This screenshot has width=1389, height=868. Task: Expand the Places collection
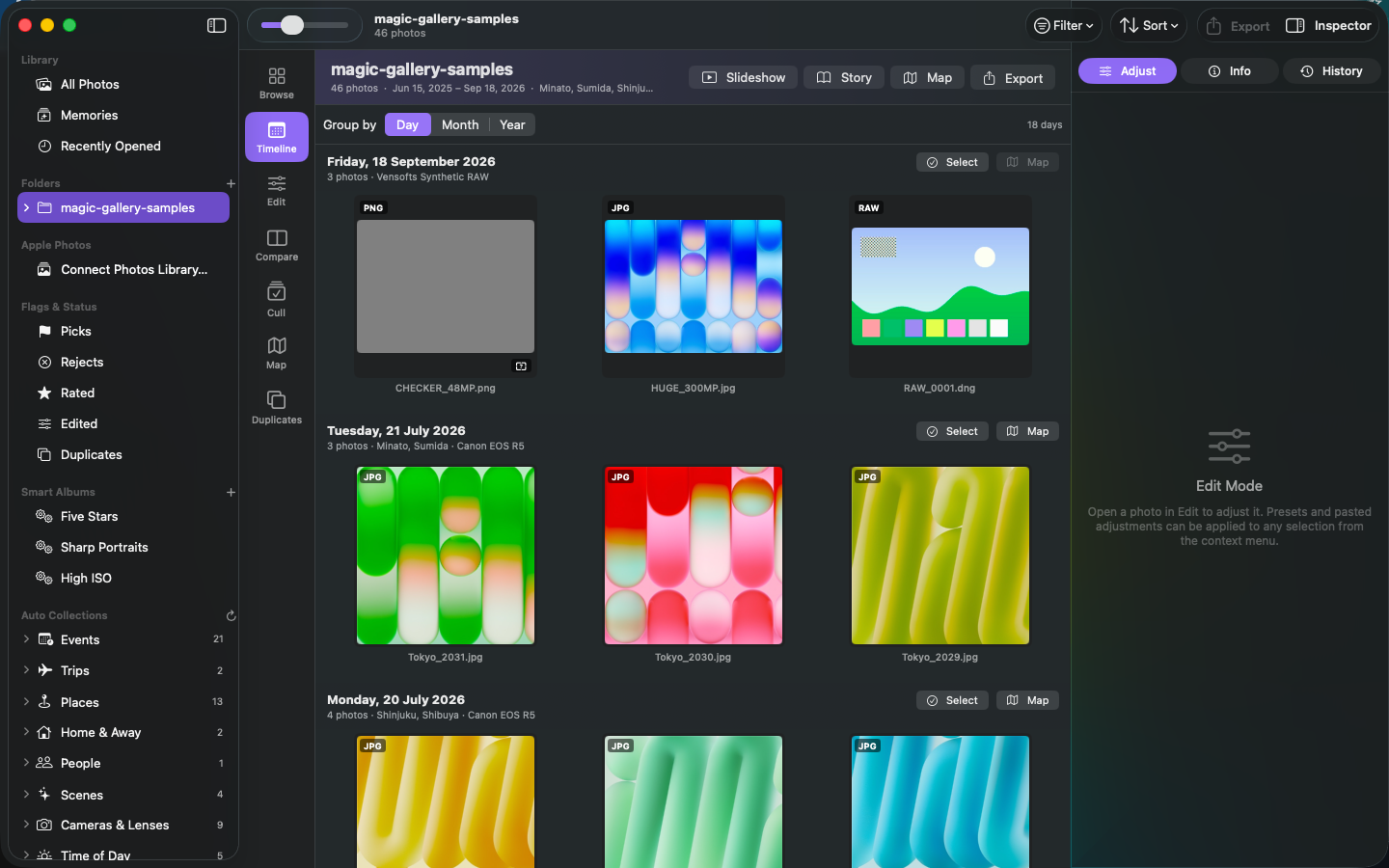tap(26, 701)
